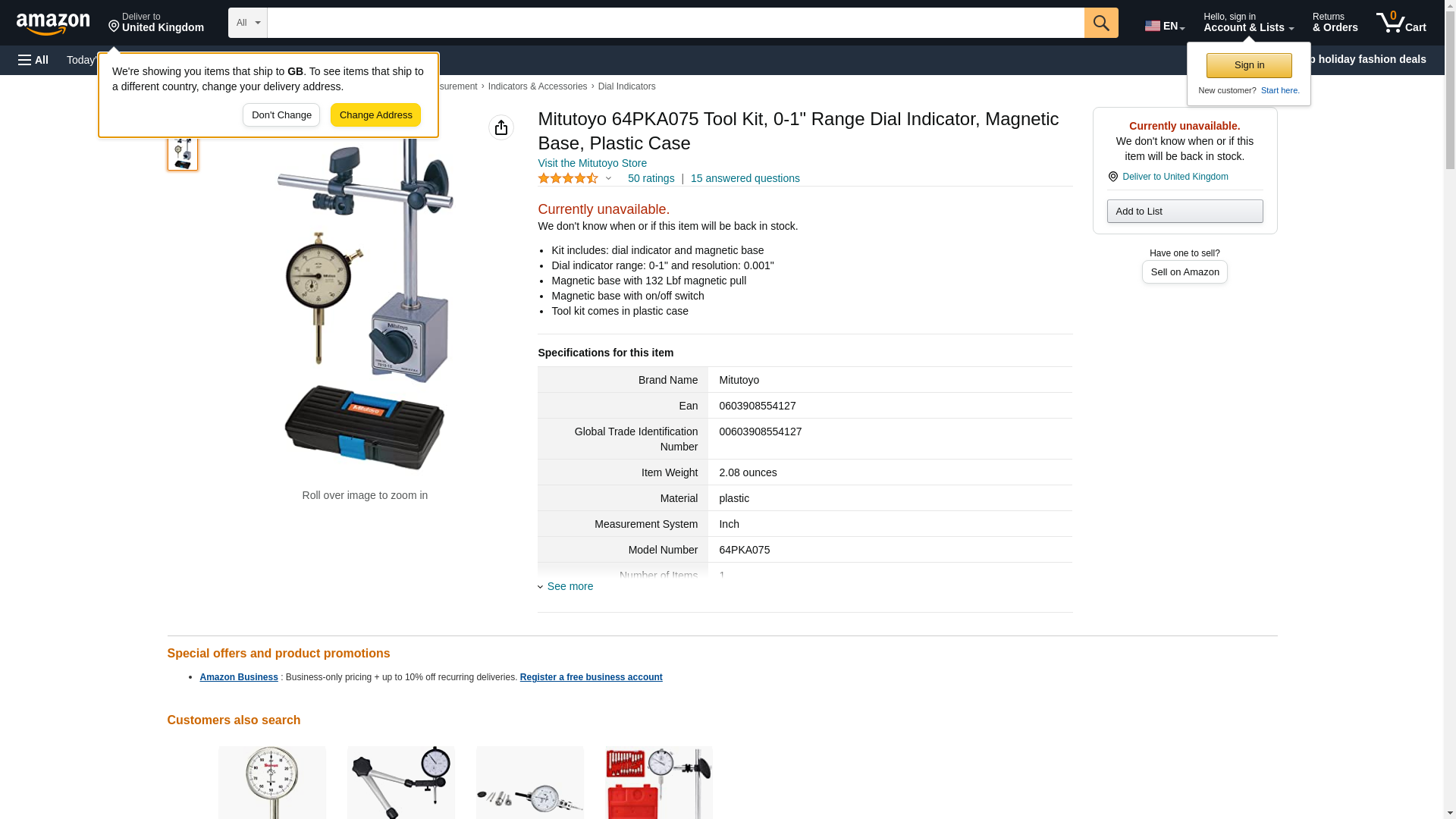The image size is (1456, 819).
Task: Open Indicators & Accessories breadcrumb
Action: 537,86
